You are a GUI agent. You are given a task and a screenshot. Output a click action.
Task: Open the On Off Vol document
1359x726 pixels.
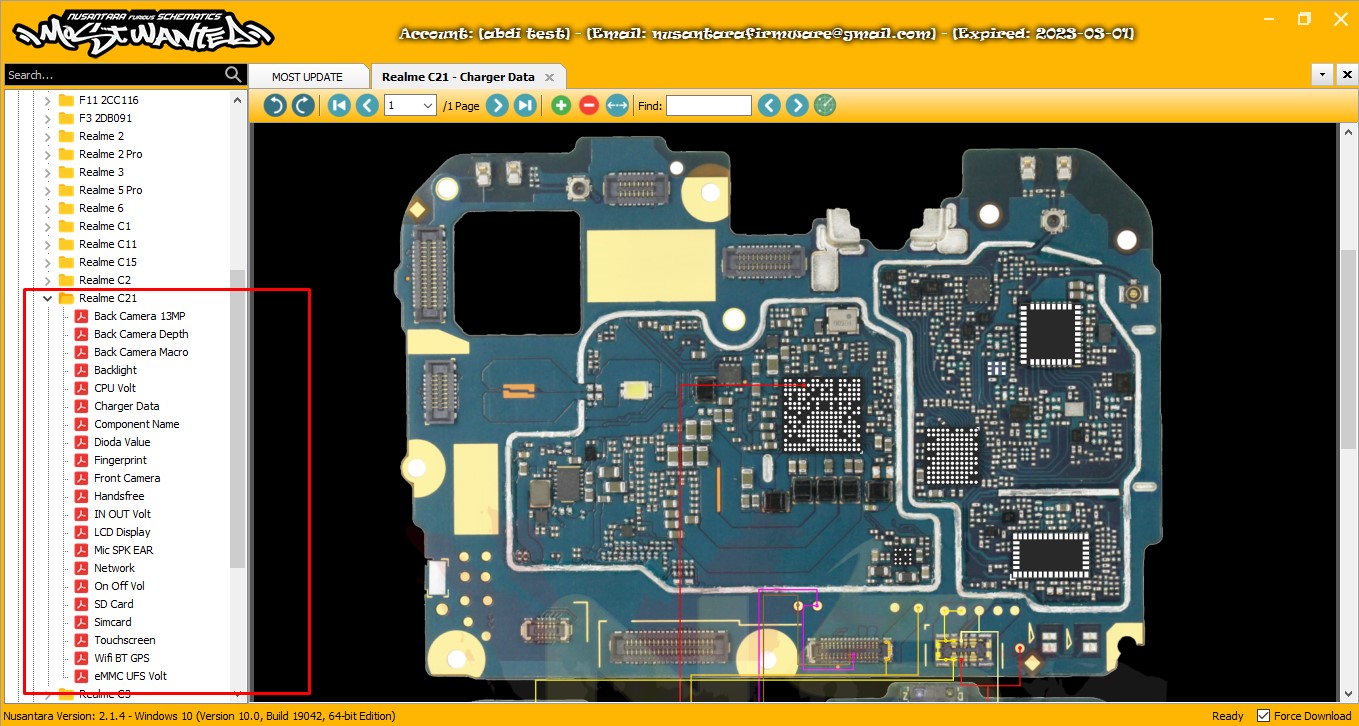tap(119, 586)
